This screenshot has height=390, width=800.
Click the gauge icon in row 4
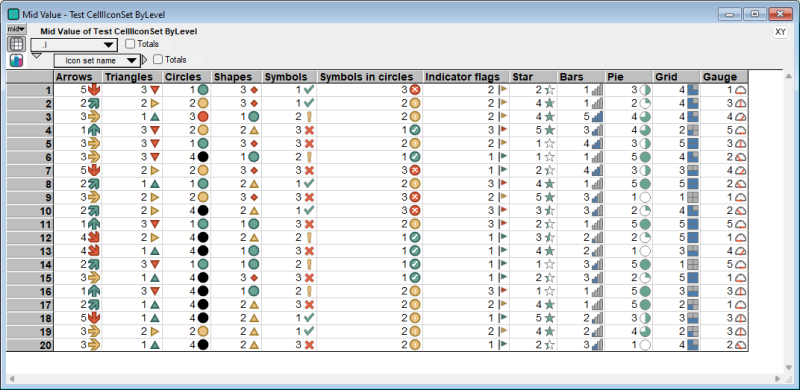tap(740, 130)
